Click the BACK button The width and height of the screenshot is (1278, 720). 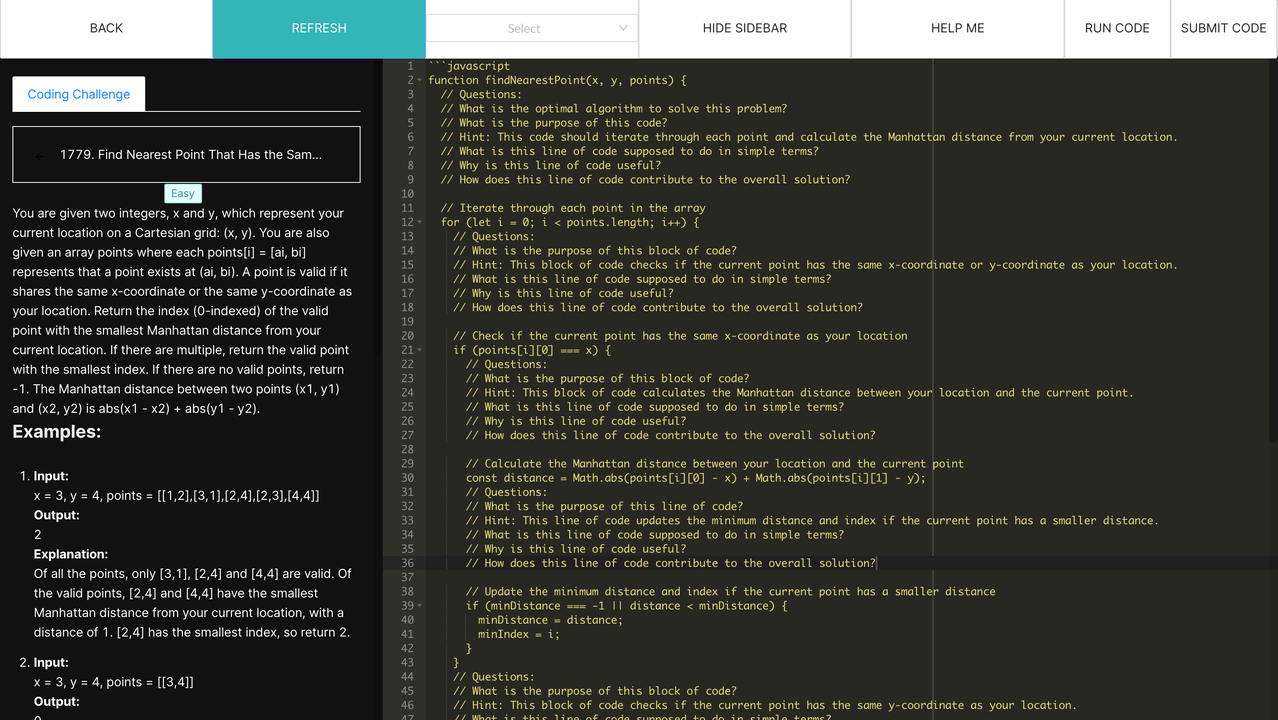[x=105, y=28]
